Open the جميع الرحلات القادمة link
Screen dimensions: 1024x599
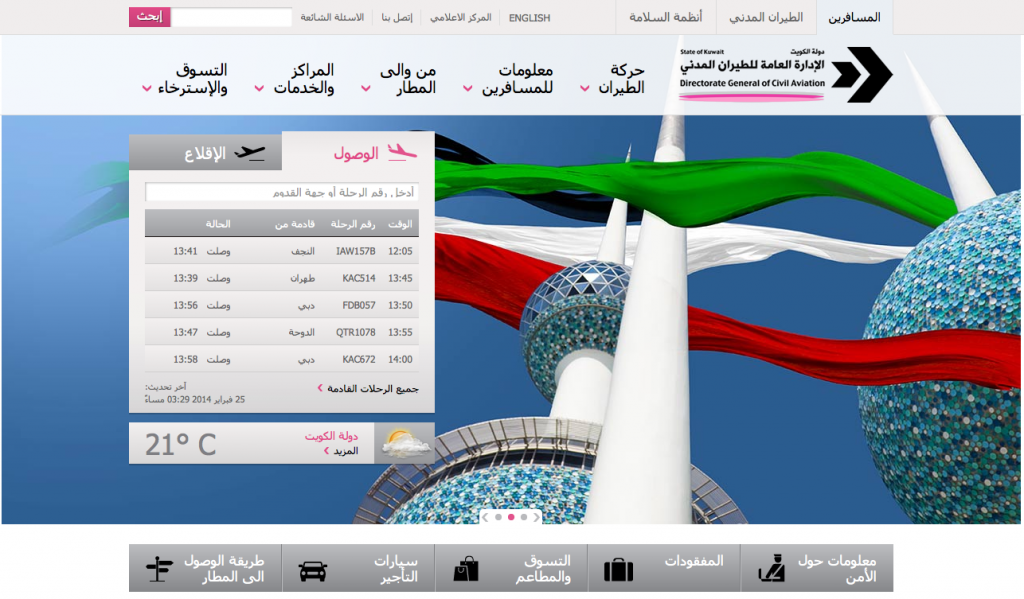(x=372, y=388)
